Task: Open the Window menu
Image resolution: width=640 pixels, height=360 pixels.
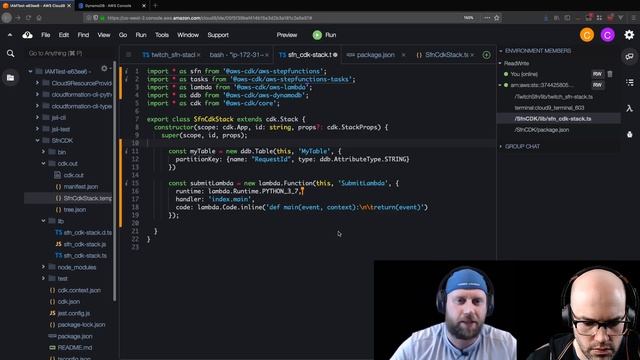Action: tap(188, 35)
